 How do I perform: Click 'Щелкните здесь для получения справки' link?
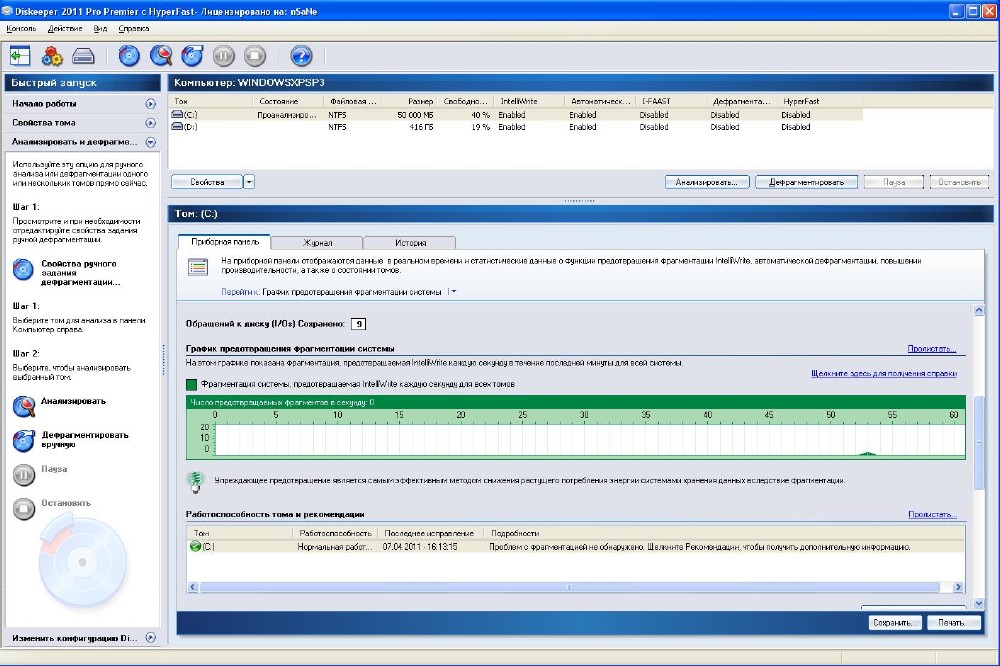click(x=884, y=373)
